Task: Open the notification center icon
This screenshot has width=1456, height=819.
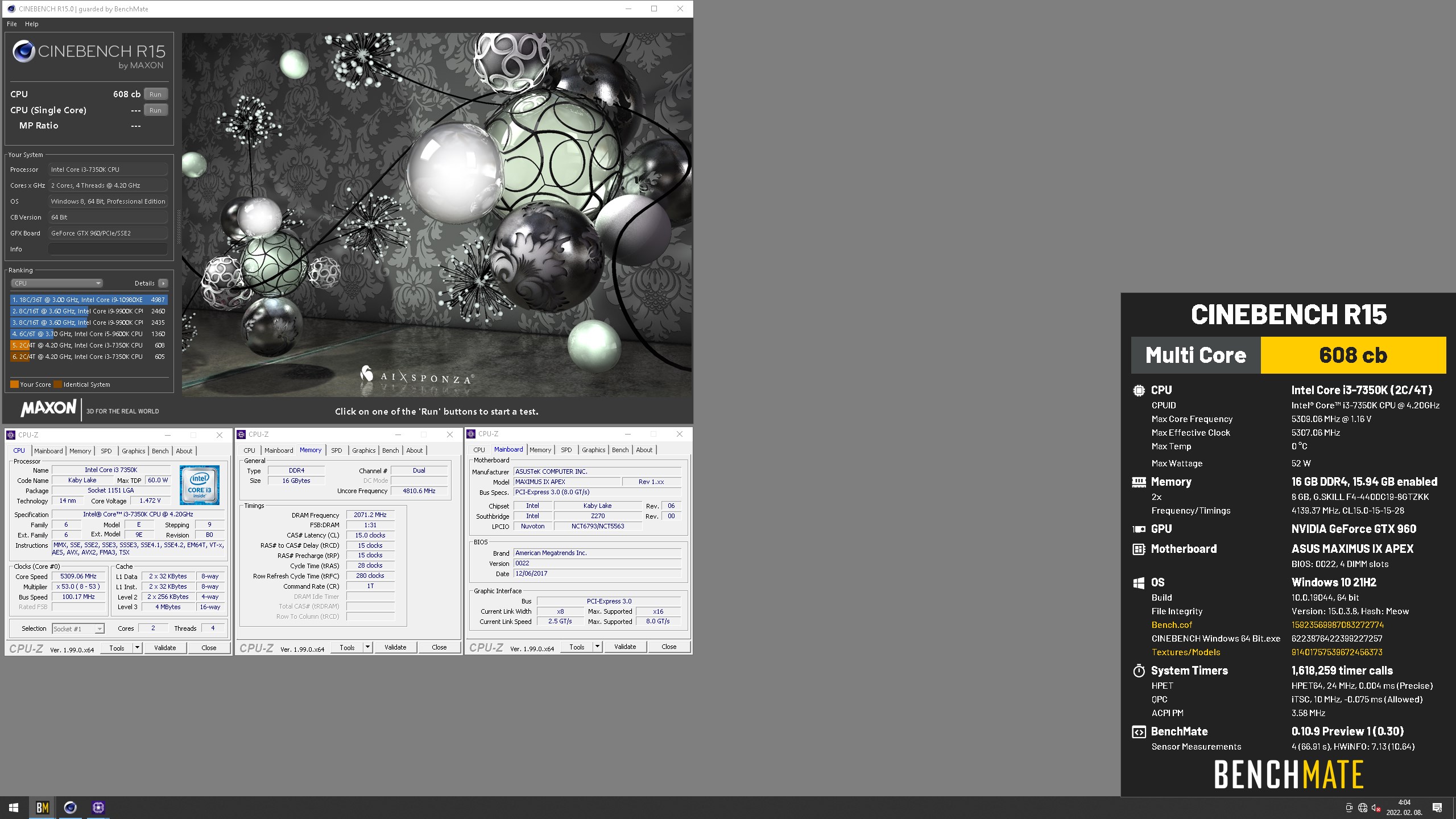Action: 1437,808
